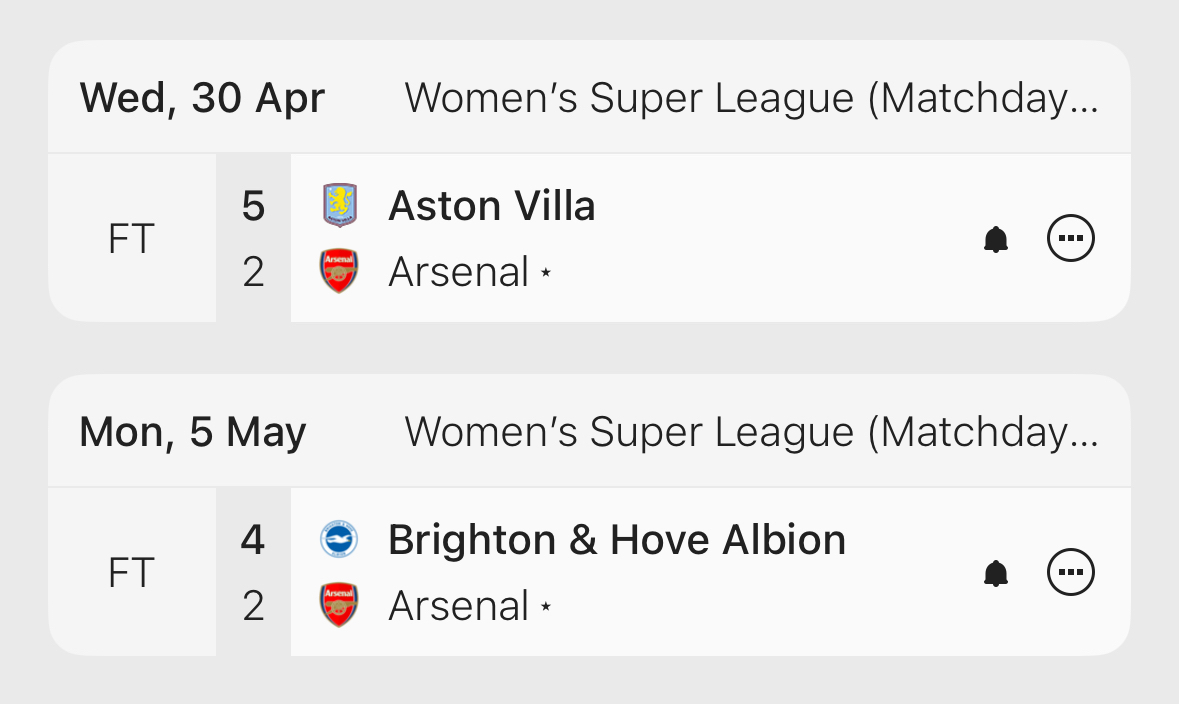Open more options for Brighton match
The height and width of the screenshot is (704, 1179).
click(1070, 573)
